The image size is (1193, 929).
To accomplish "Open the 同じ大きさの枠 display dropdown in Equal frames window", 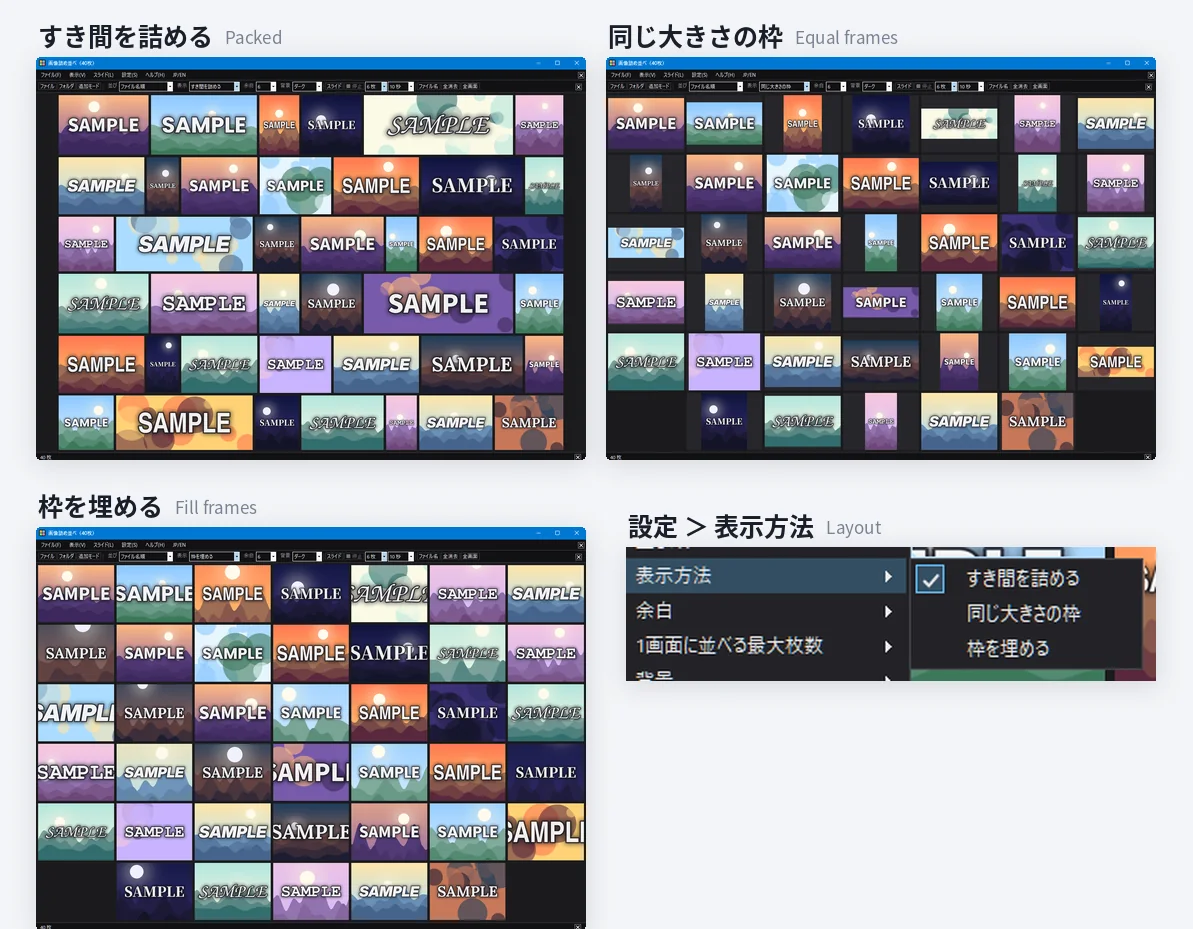I will pyautogui.click(x=784, y=87).
